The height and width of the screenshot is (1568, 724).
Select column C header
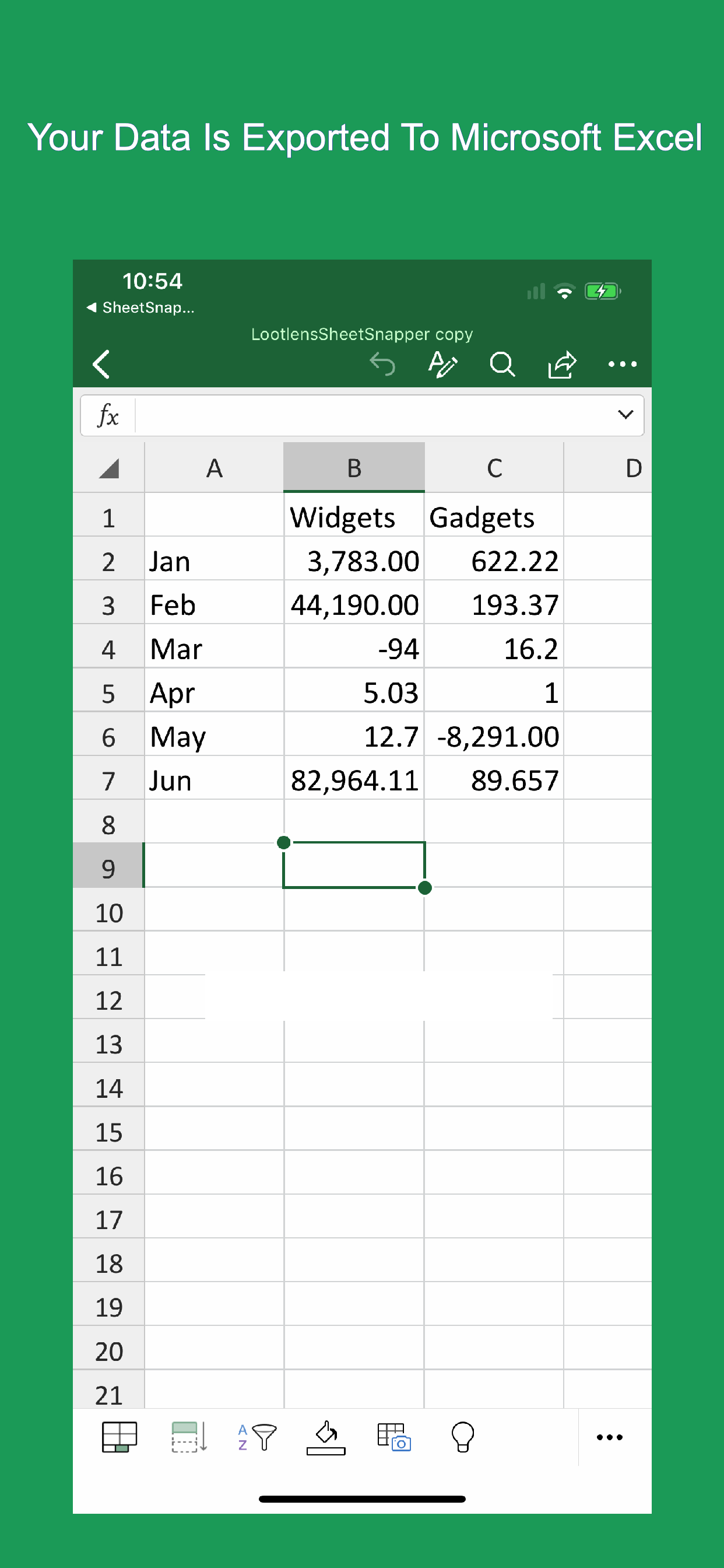[x=494, y=467]
